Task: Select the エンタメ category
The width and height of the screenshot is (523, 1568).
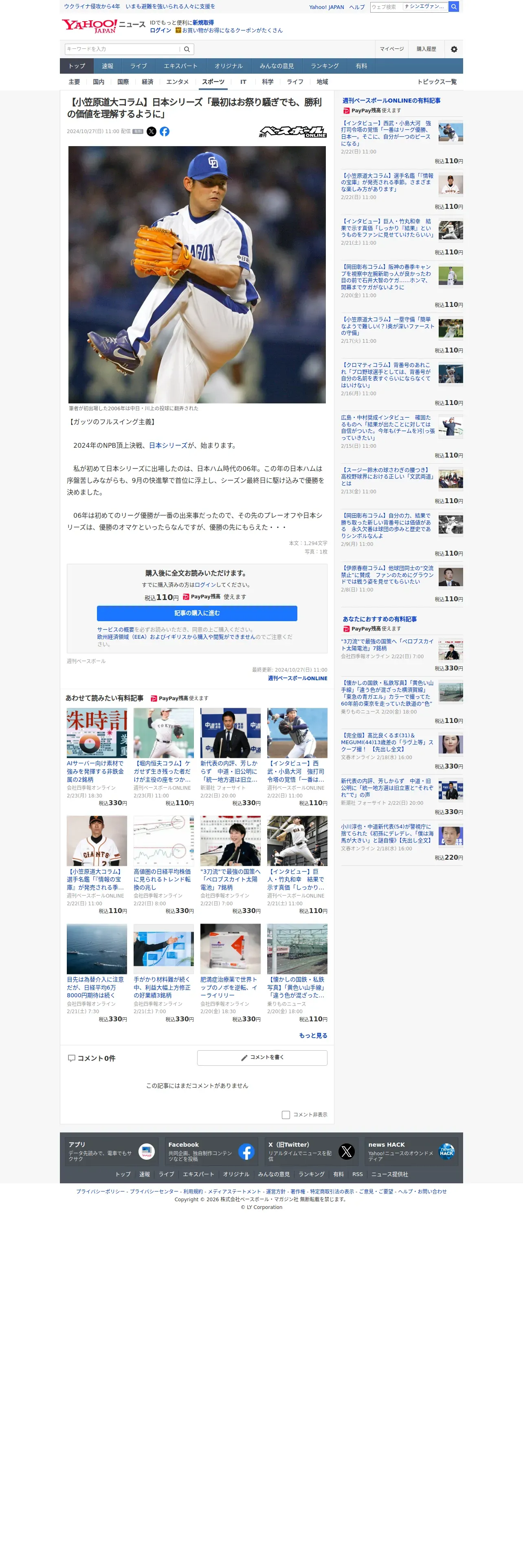Action: pos(177,82)
